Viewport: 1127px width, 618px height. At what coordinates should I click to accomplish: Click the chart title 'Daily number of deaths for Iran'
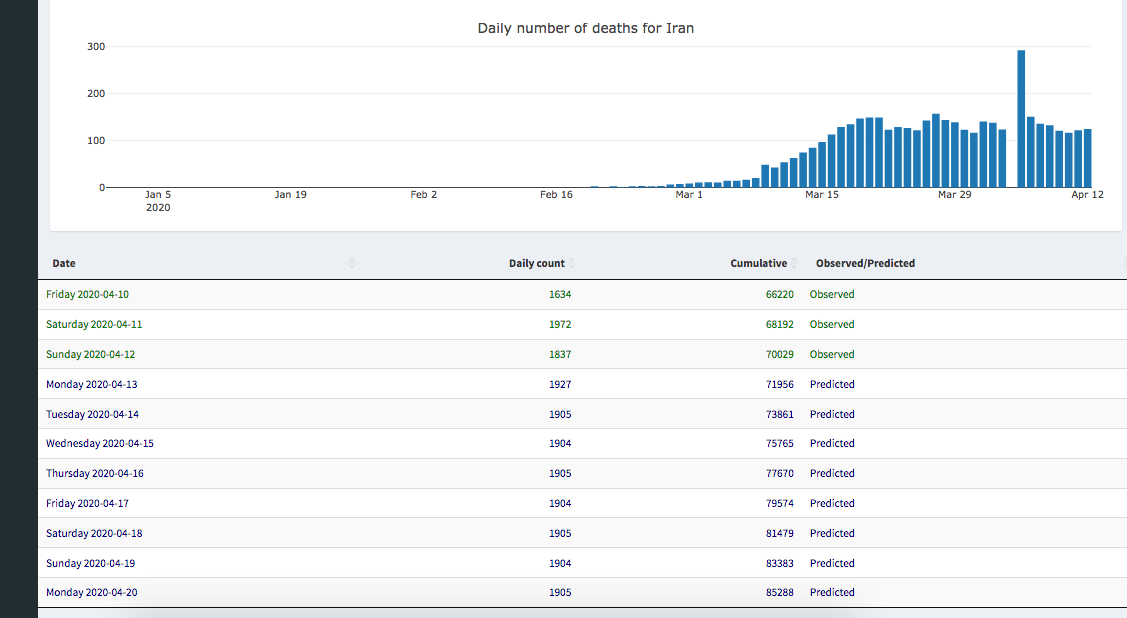click(x=585, y=28)
